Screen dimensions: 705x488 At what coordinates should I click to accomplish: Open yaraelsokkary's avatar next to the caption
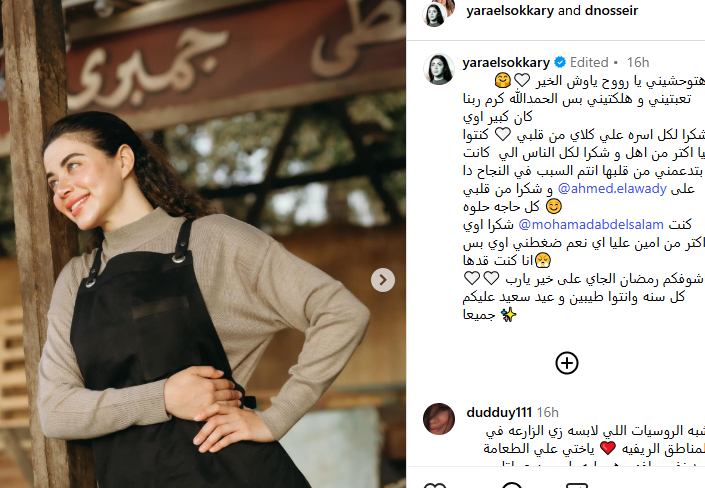[x=438, y=69]
